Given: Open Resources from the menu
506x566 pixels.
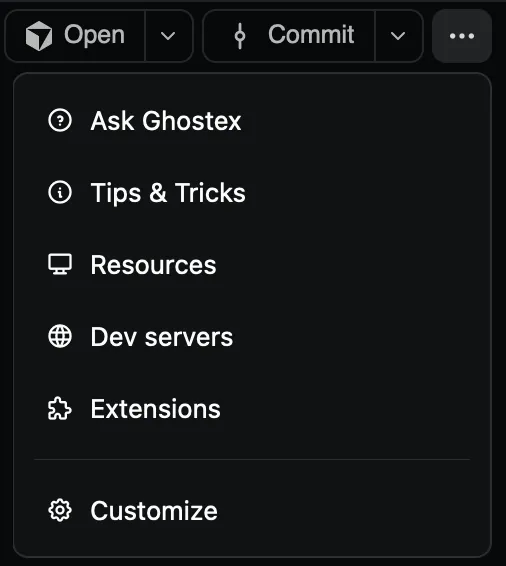Looking at the screenshot, I should click(x=252, y=265).
